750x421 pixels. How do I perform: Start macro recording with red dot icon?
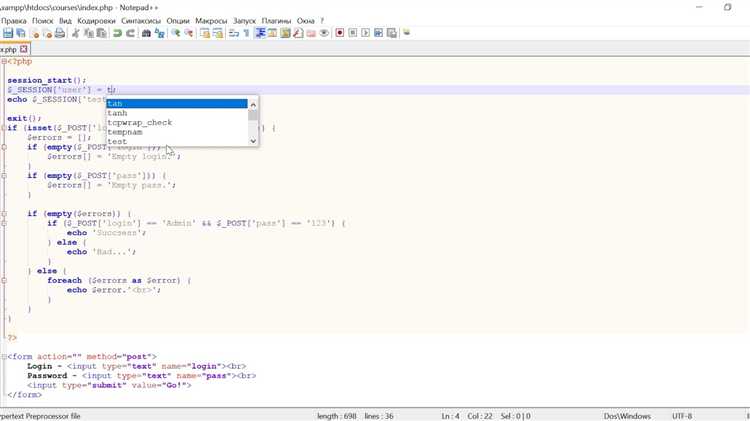(340, 33)
